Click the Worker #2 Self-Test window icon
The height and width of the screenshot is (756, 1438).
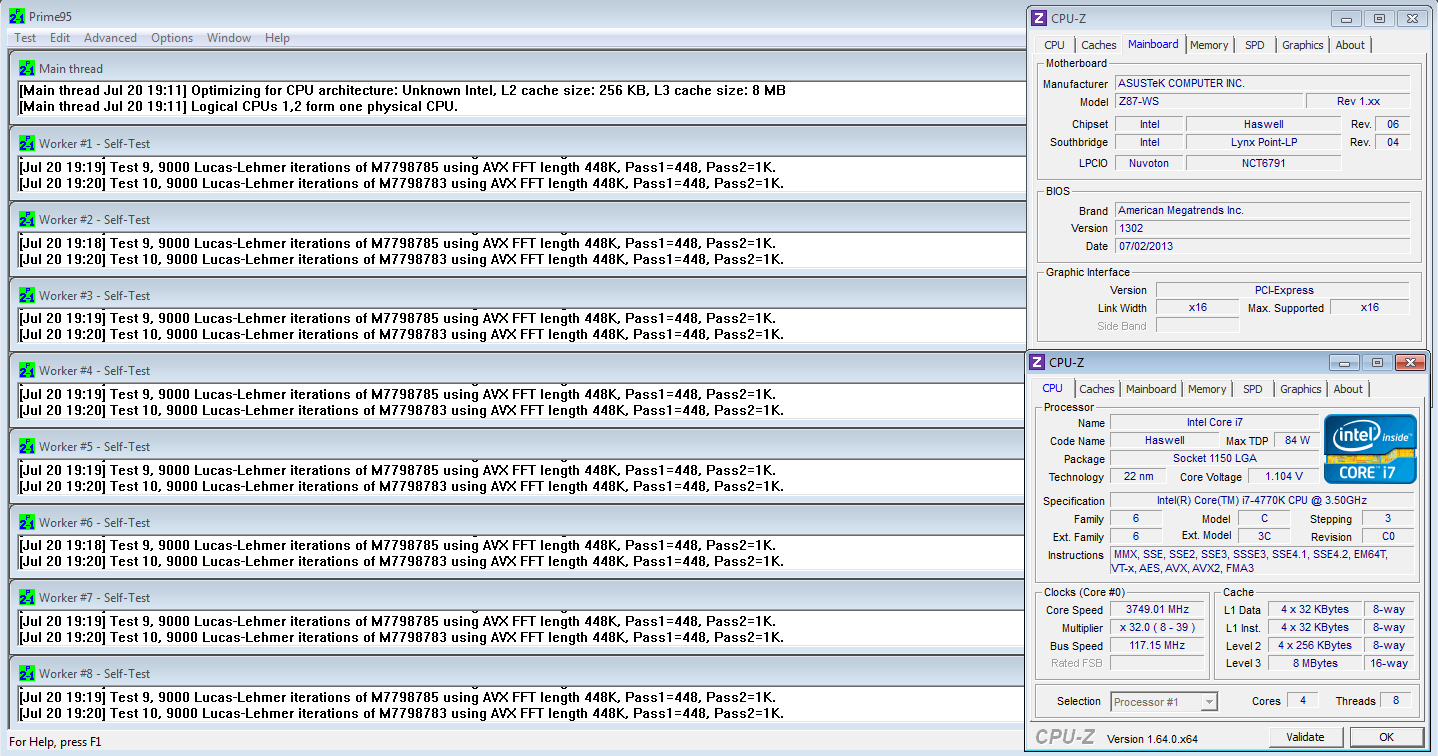(x=27, y=219)
